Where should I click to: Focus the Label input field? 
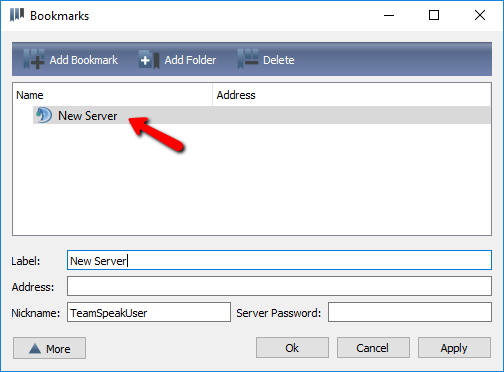(x=279, y=260)
